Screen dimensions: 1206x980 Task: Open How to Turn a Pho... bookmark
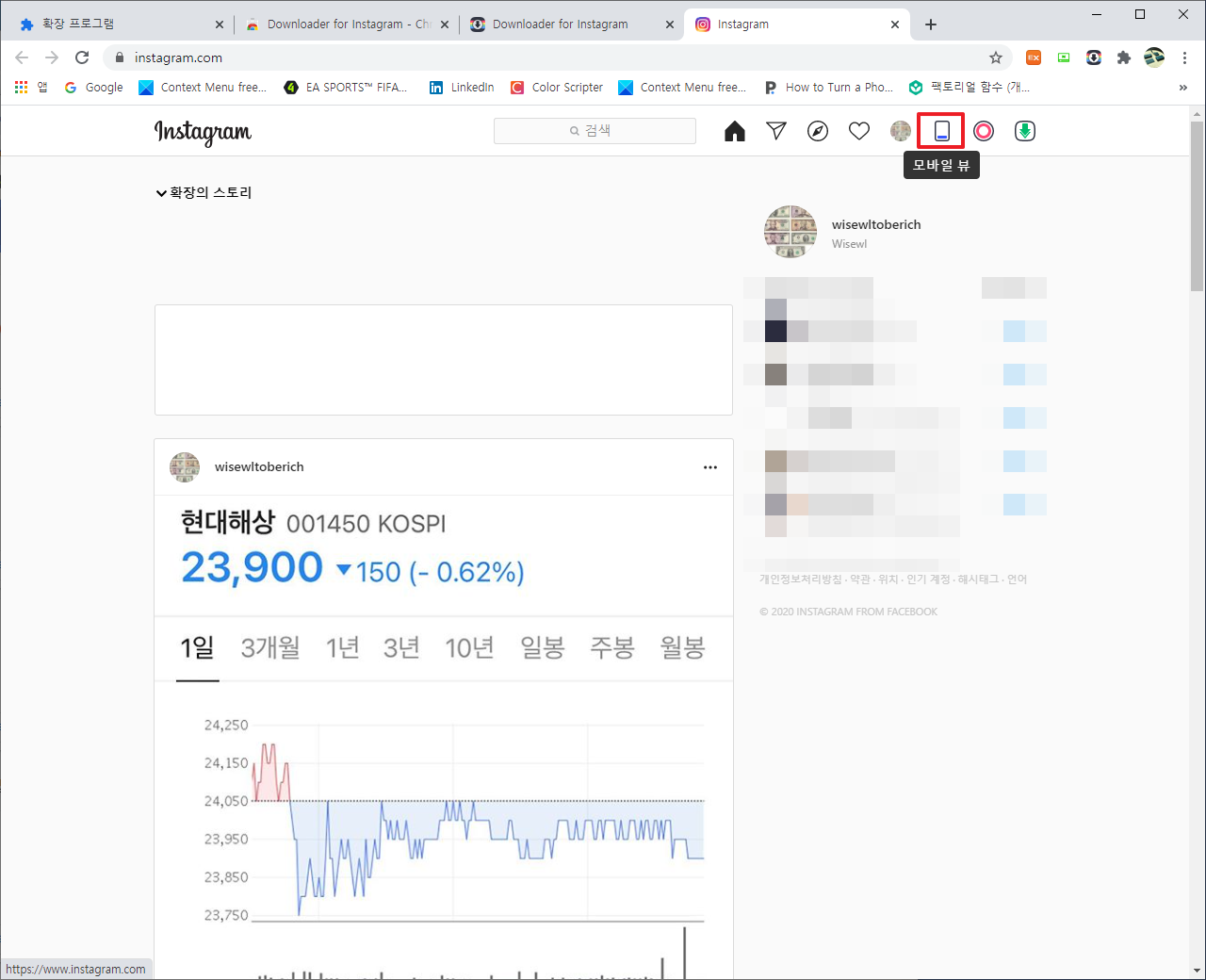829,87
